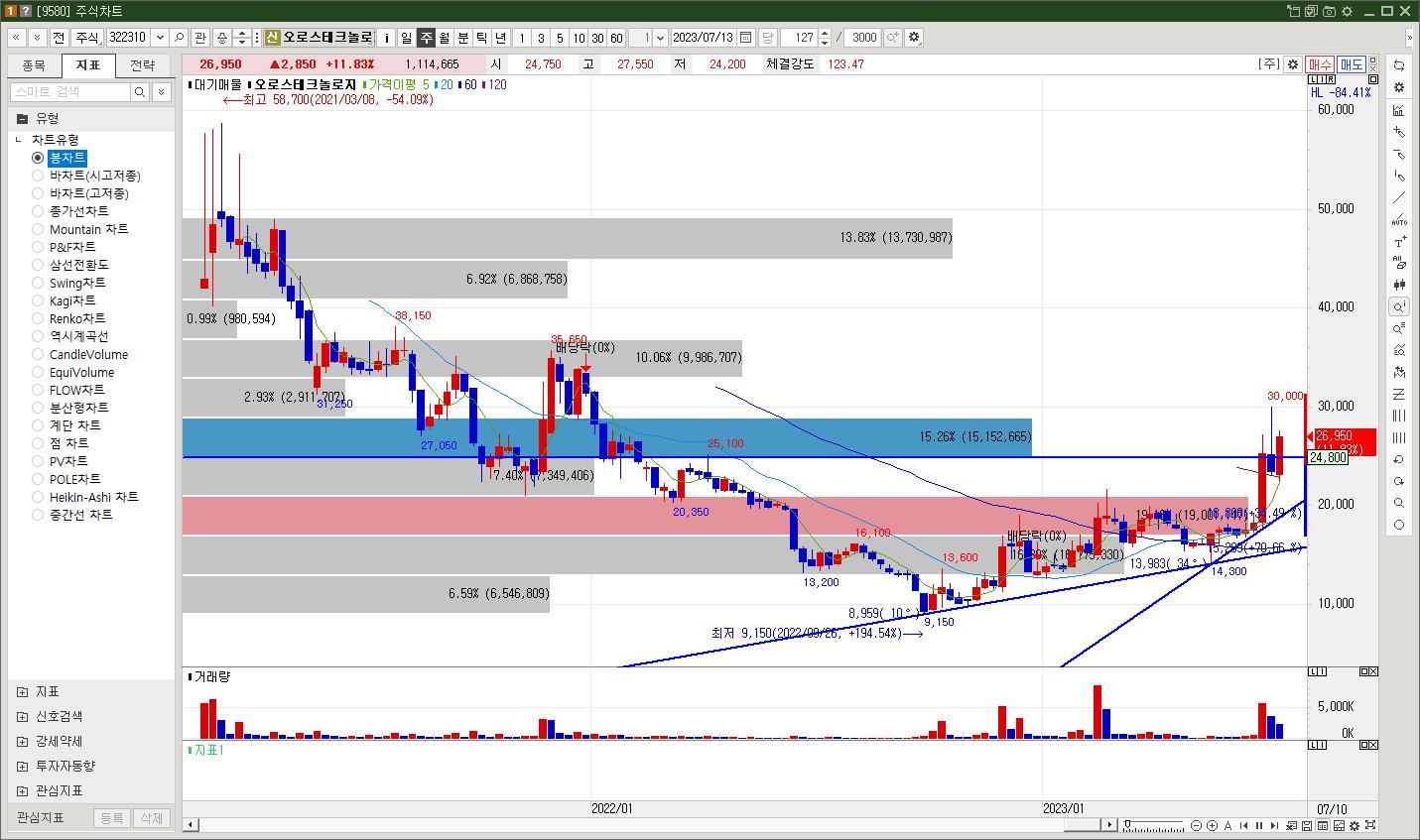Click the 매도 sell button
Image resolution: width=1420 pixels, height=840 pixels.
[x=1352, y=64]
